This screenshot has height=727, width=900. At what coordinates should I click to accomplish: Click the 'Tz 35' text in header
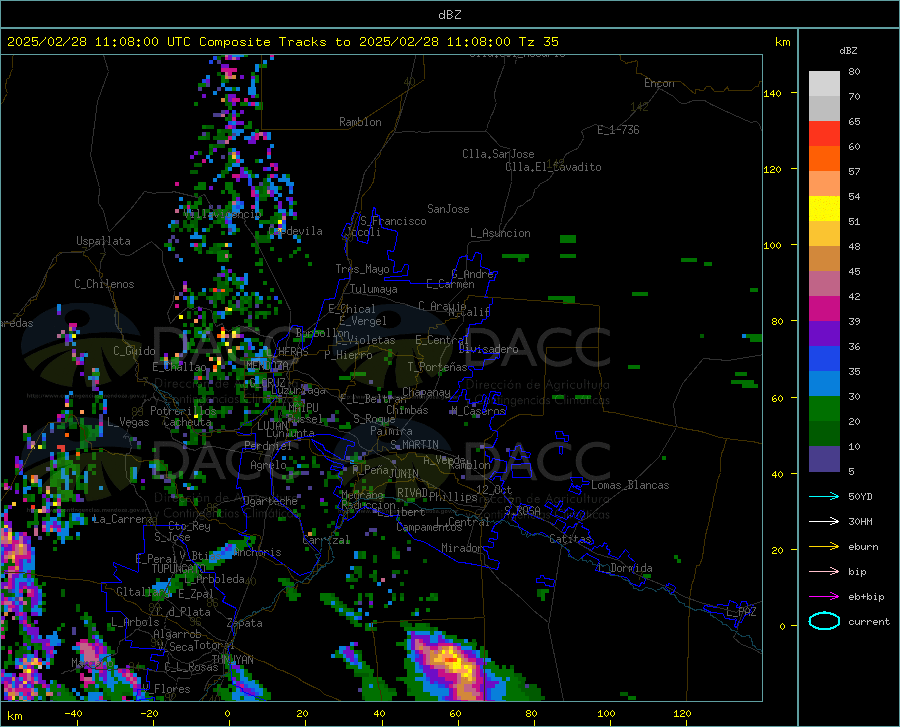pos(538,42)
